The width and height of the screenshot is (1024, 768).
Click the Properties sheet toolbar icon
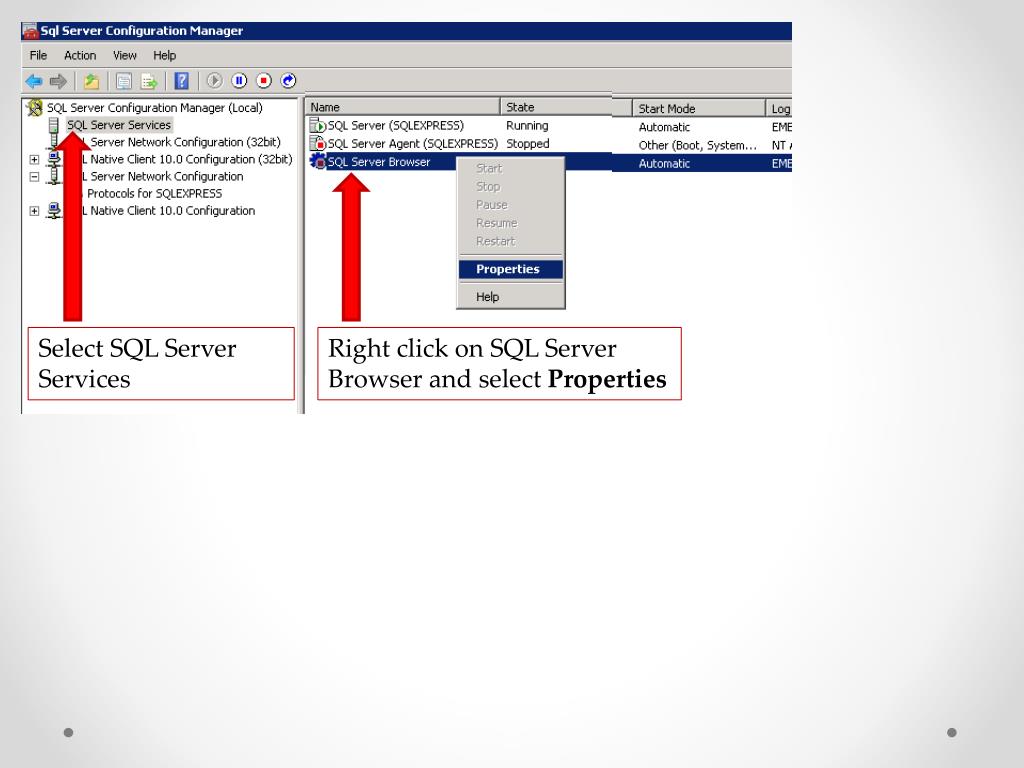pos(123,81)
